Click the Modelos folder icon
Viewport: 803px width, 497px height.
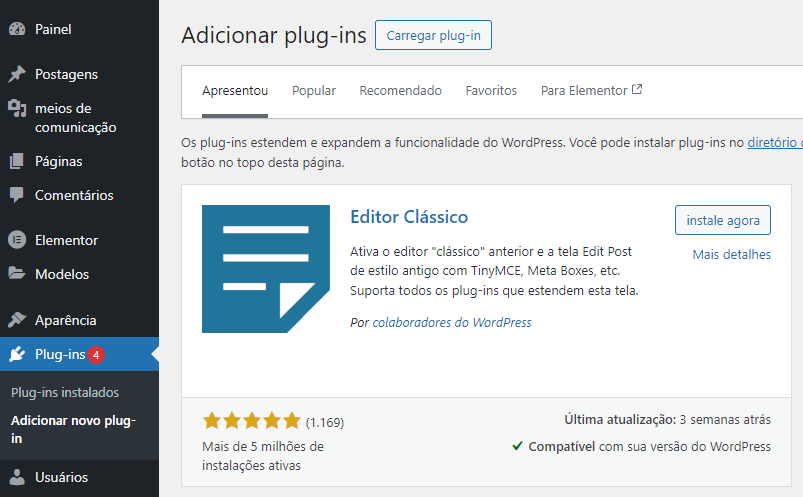click(17, 274)
